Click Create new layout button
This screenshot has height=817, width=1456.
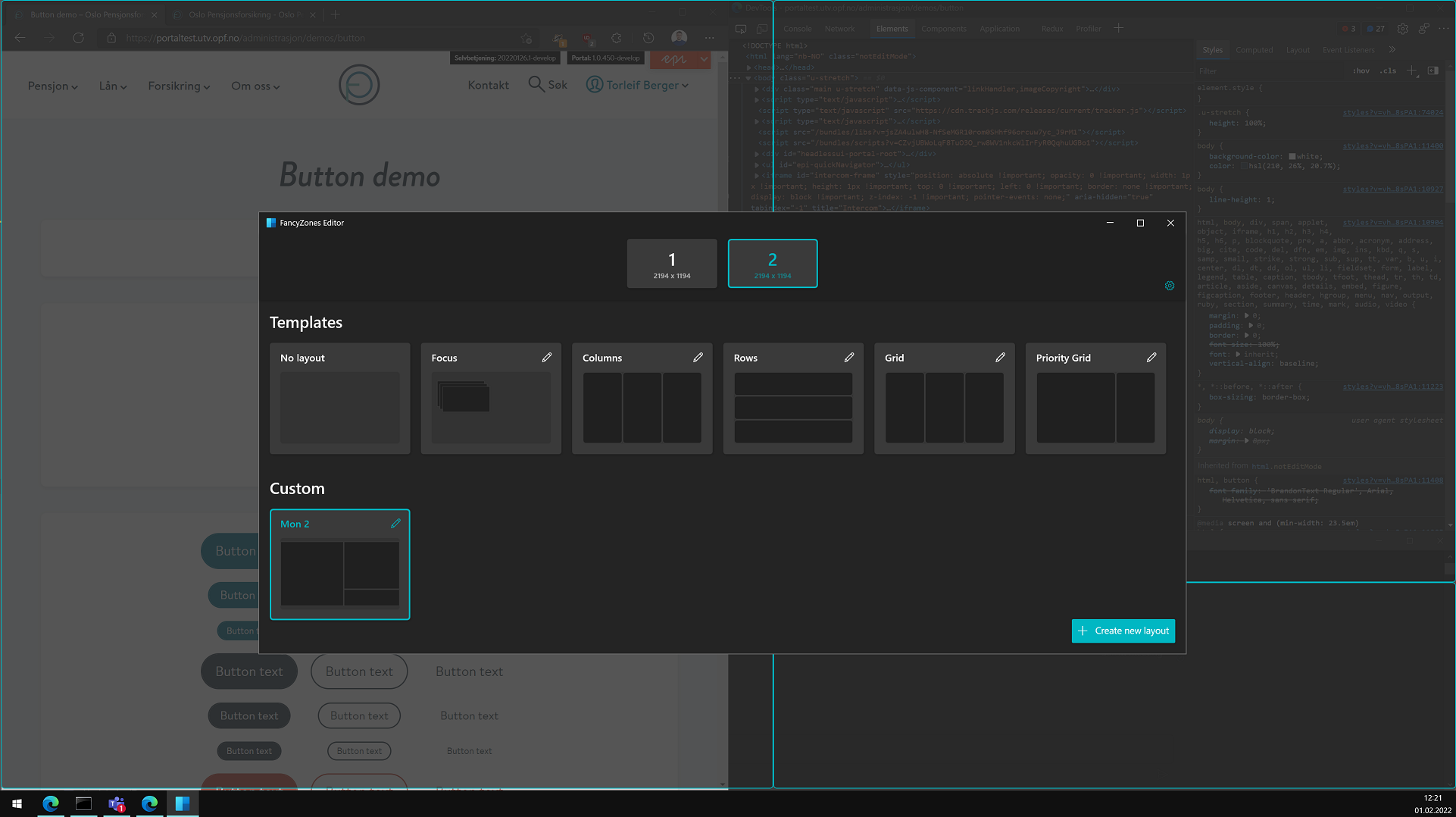(1123, 631)
